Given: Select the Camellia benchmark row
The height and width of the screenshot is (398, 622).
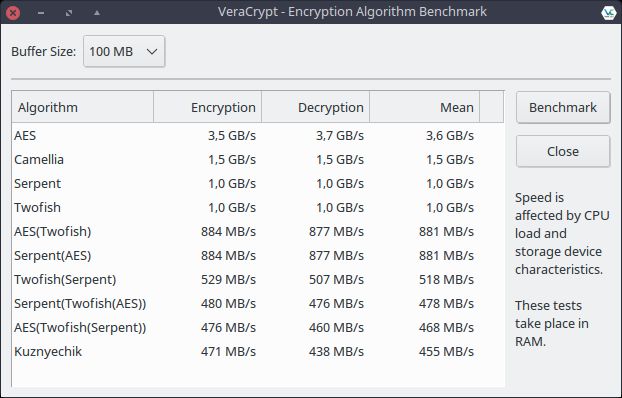Looking at the screenshot, I should click(258, 160).
